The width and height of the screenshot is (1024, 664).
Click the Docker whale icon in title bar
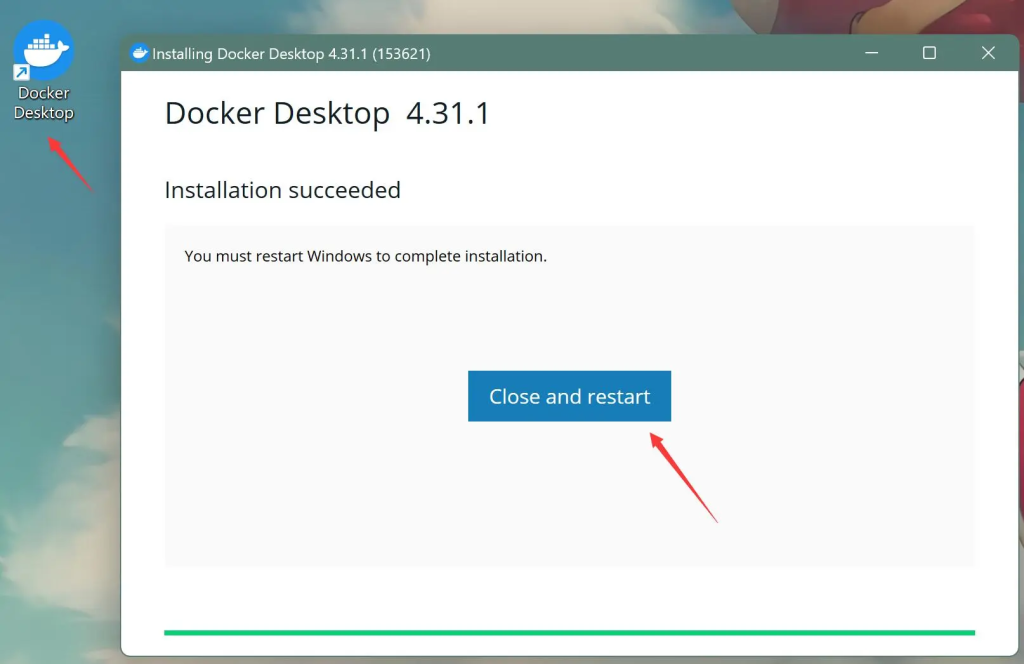139,53
